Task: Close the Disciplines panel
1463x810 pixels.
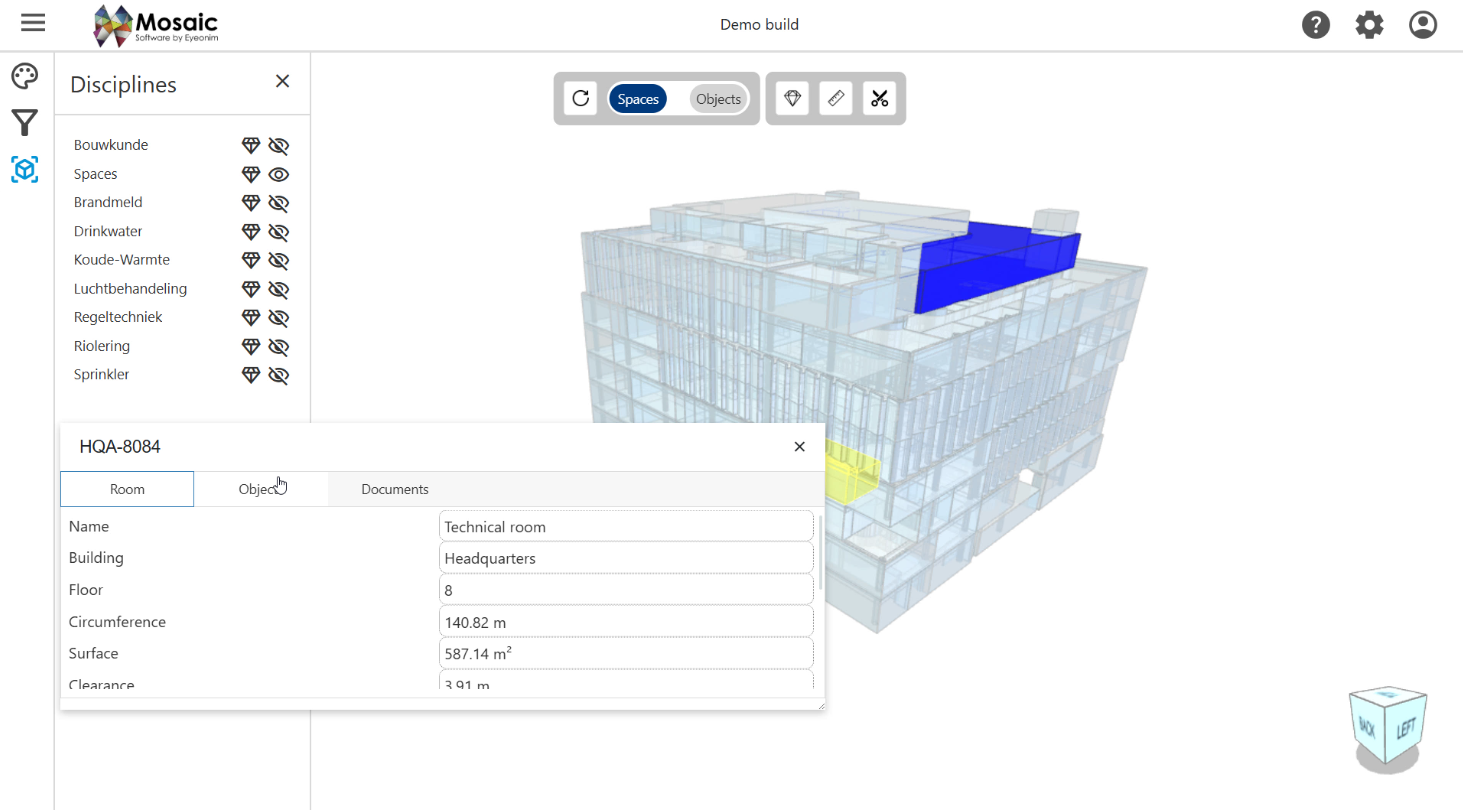Action: click(x=283, y=81)
